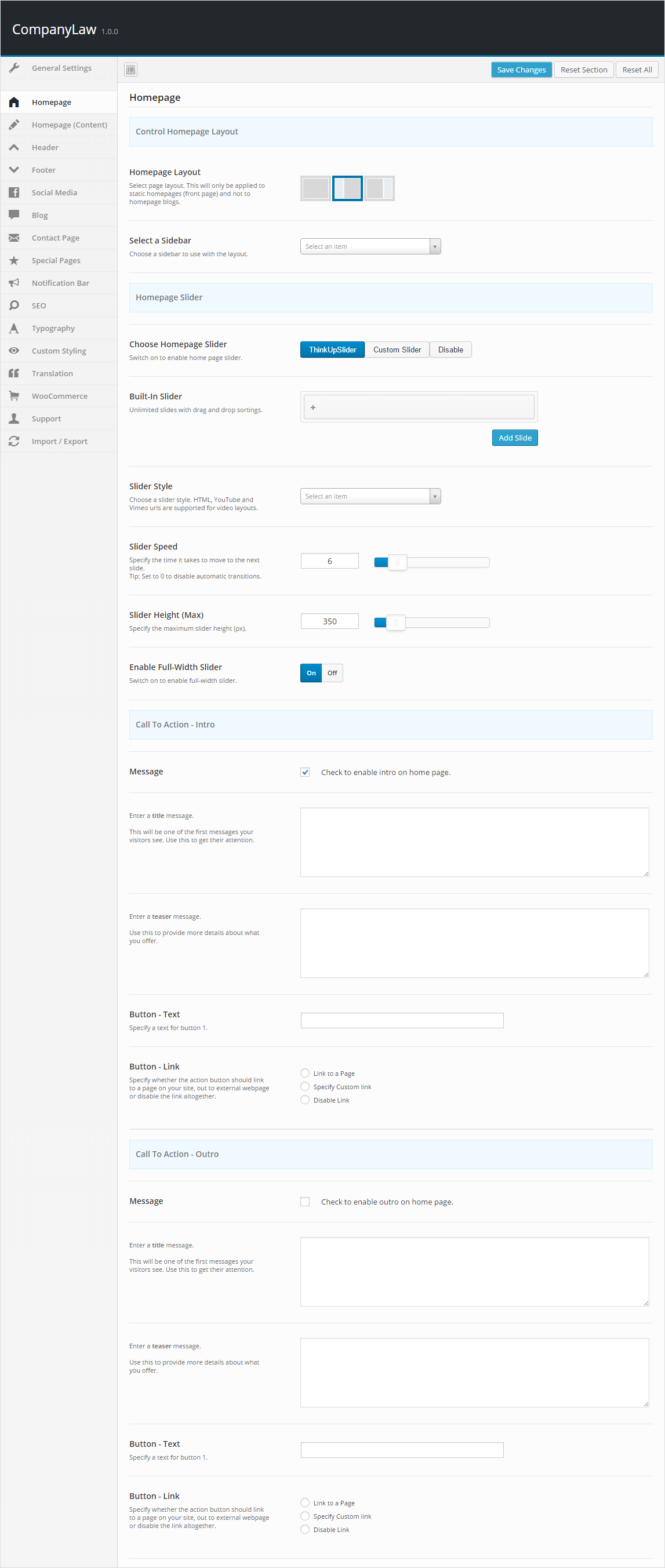Click the Save Changes button
665x1568 pixels.
tap(521, 70)
